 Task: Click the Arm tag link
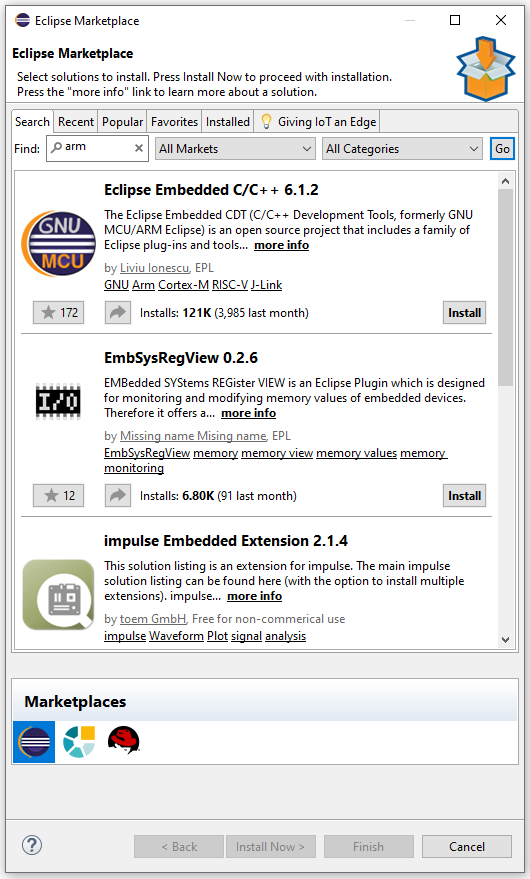(x=144, y=285)
